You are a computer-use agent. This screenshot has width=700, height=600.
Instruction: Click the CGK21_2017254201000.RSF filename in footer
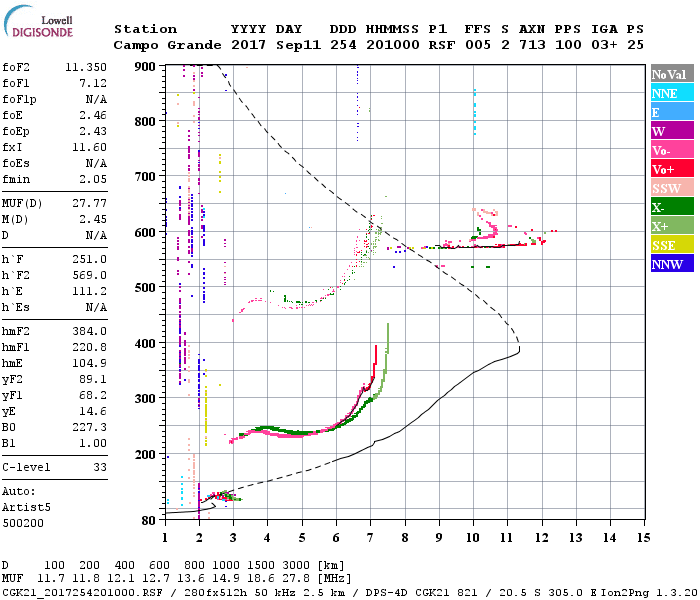point(82,593)
